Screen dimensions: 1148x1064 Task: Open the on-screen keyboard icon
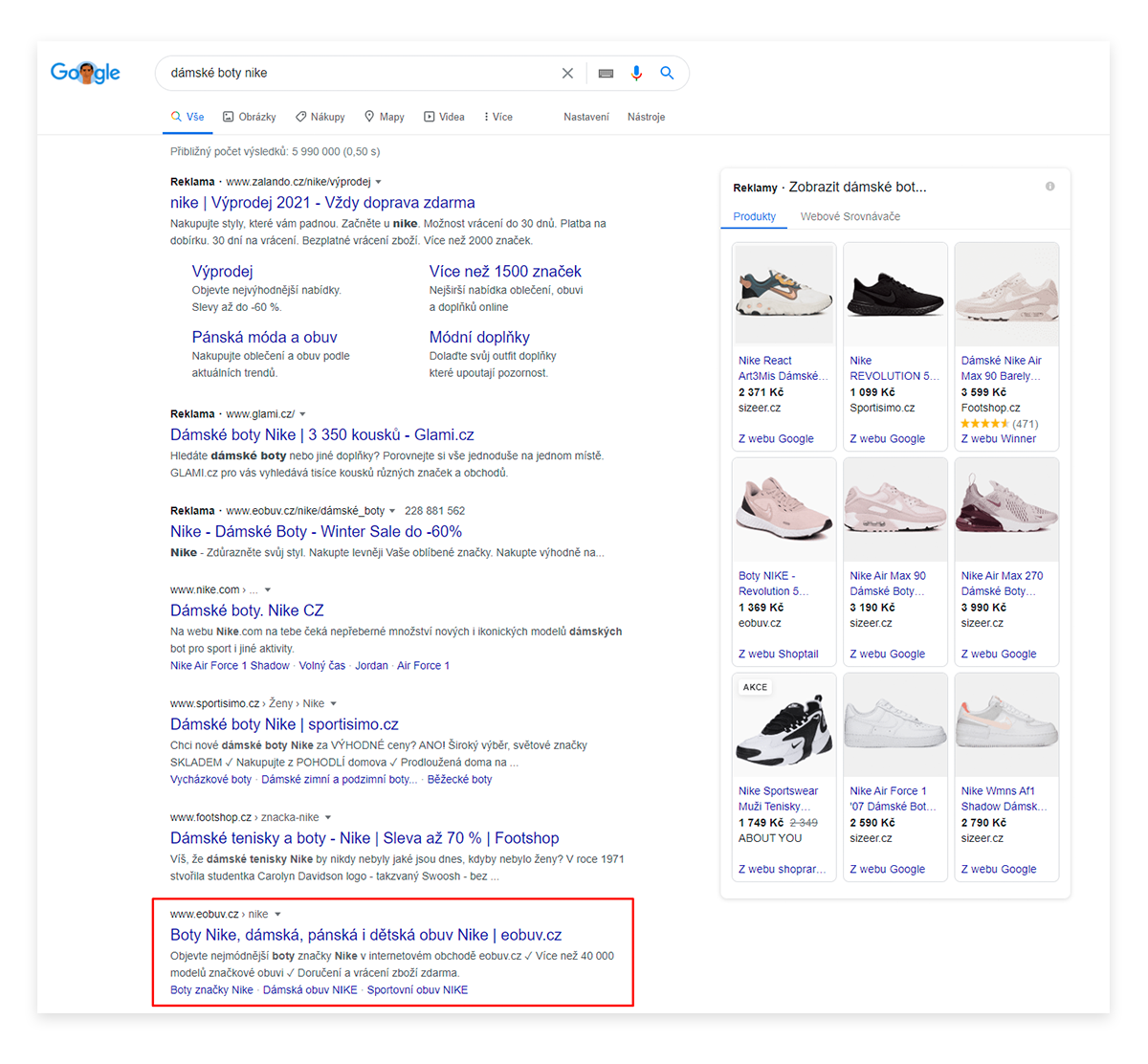[x=606, y=73]
